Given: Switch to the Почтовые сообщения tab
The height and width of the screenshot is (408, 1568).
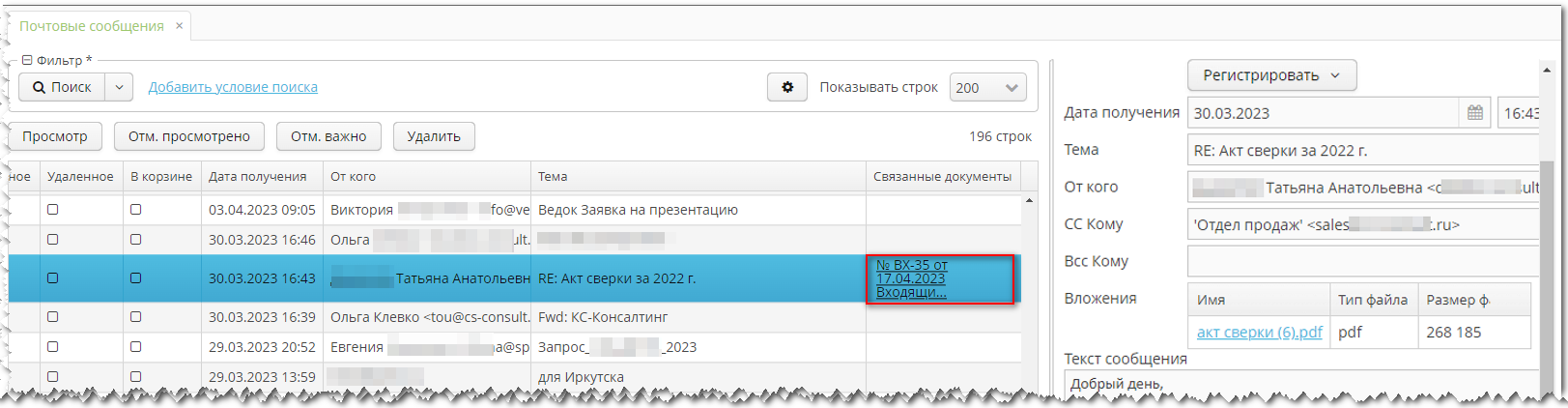Looking at the screenshot, I should point(92,26).
